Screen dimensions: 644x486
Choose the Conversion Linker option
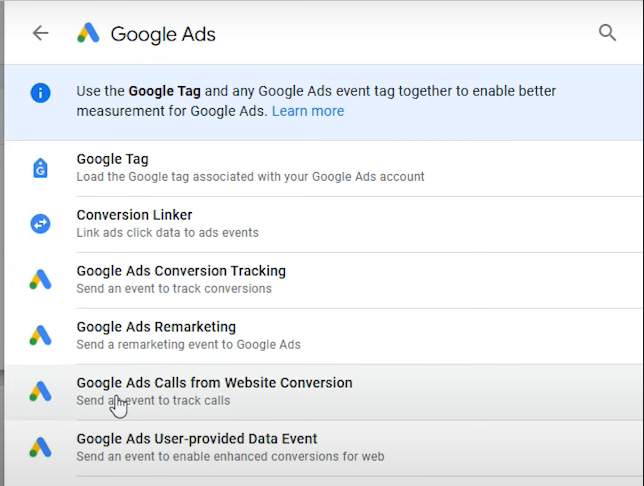324,224
